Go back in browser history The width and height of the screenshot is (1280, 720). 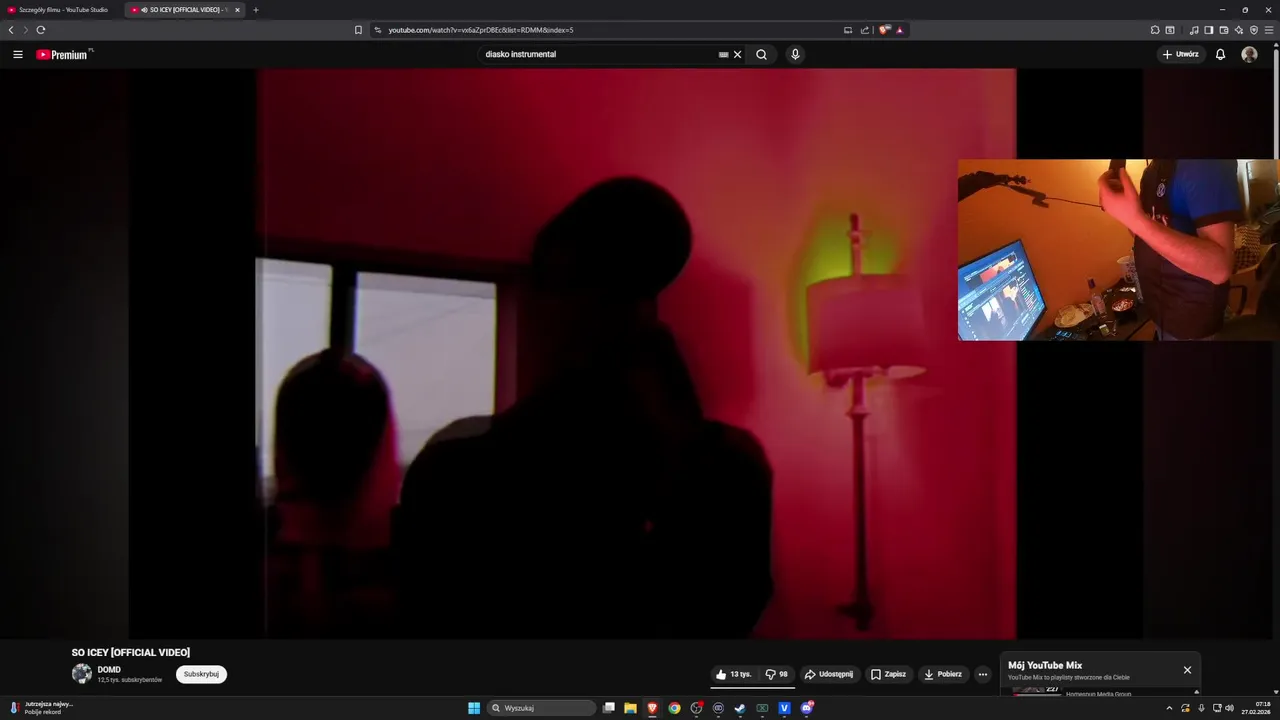coord(11,30)
